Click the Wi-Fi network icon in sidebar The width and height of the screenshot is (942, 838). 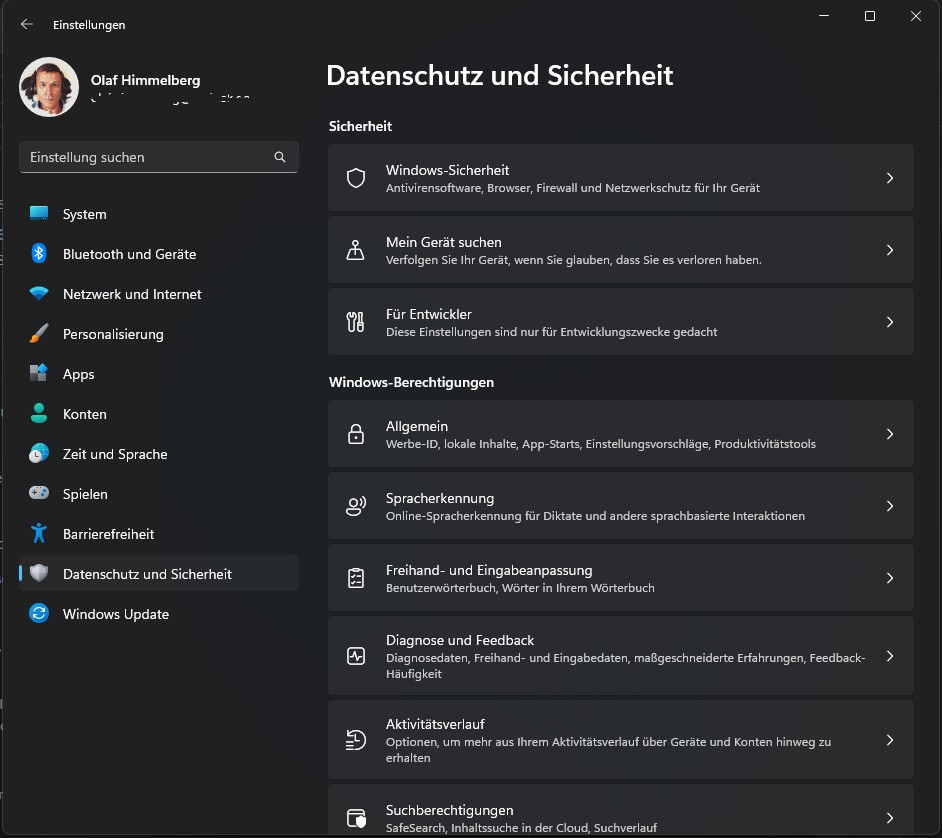pyautogui.click(x=39, y=294)
